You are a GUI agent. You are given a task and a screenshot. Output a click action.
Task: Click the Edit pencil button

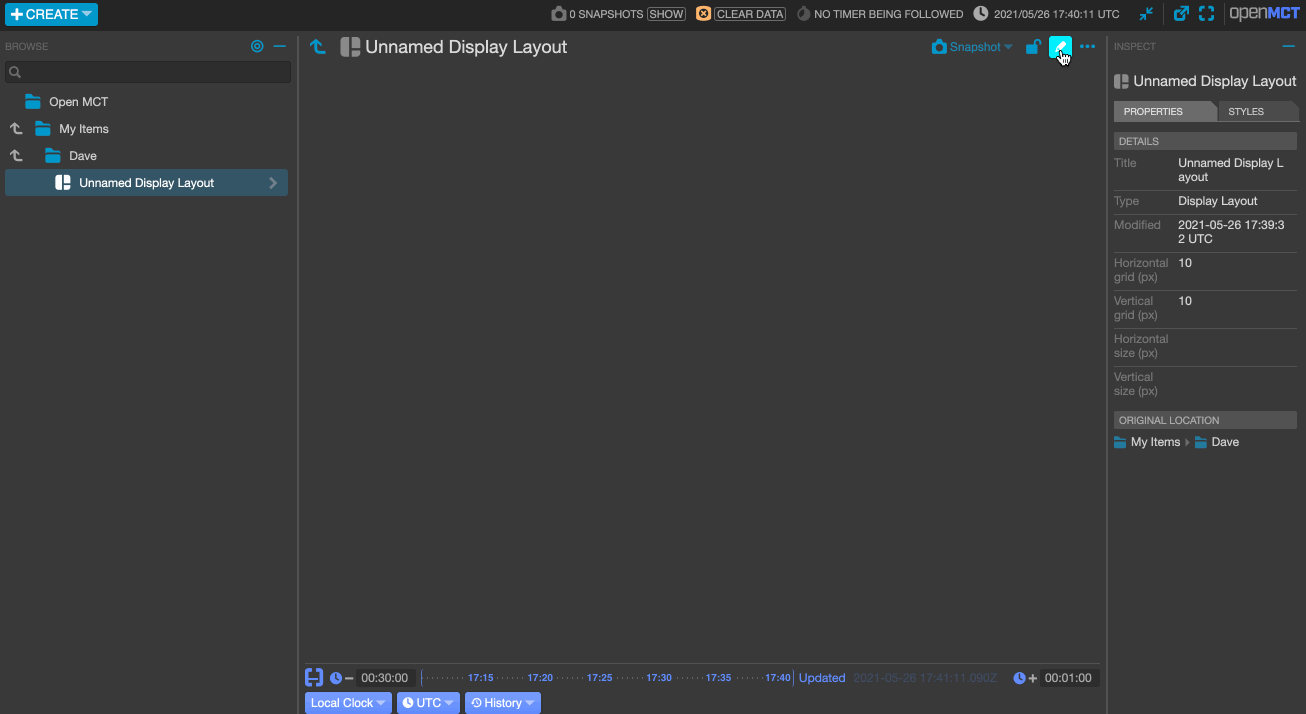tap(1060, 47)
